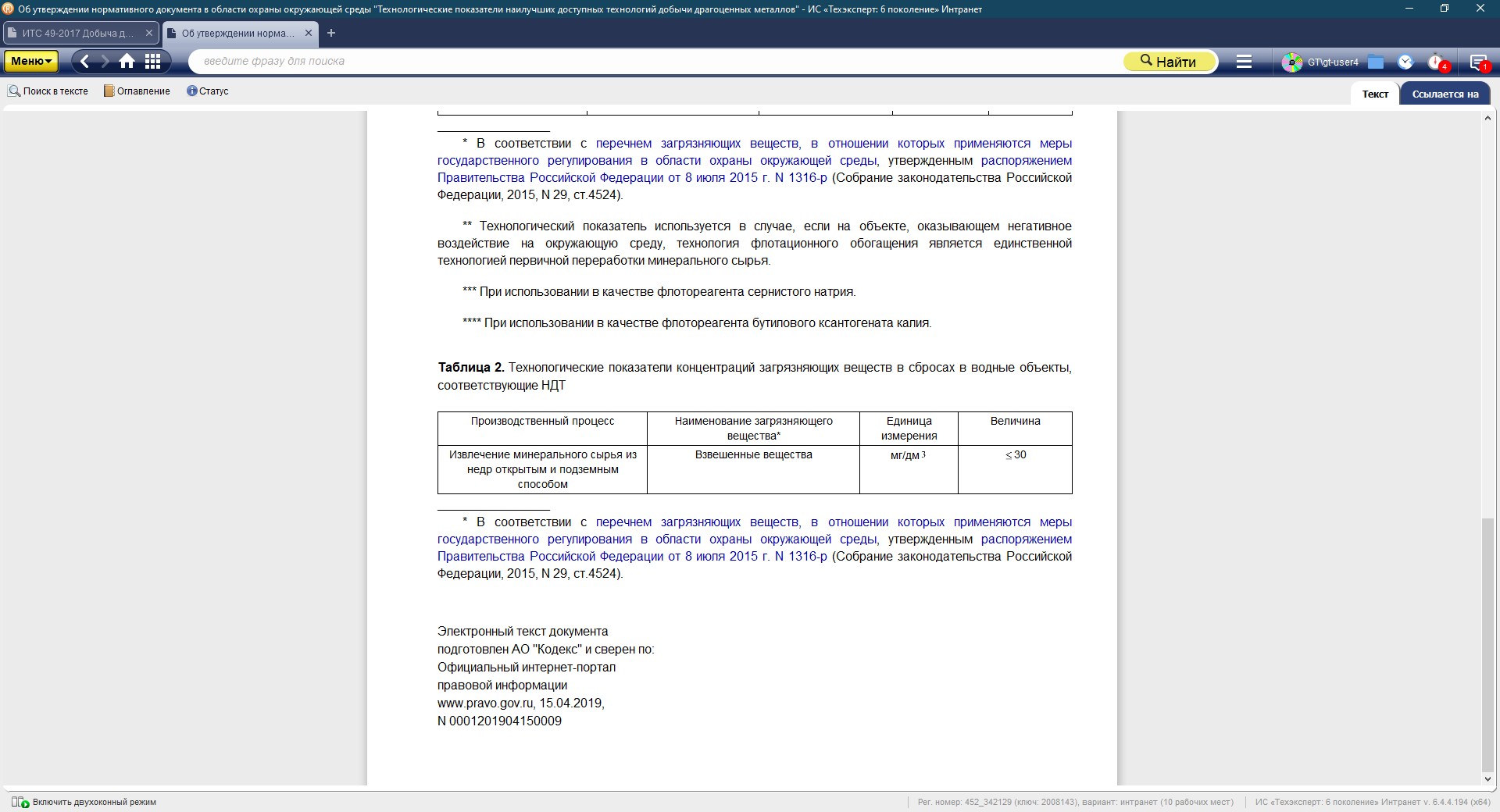1500x812 pixels.
Task: Click the search phrase input field
Action: 656,61
